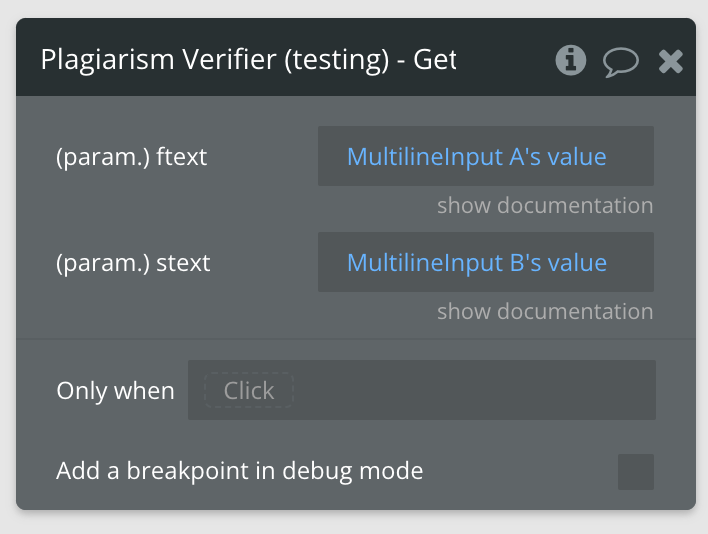This screenshot has width=708, height=534.
Task: Click the A's value portion of ftext expression
Action: 558,157
